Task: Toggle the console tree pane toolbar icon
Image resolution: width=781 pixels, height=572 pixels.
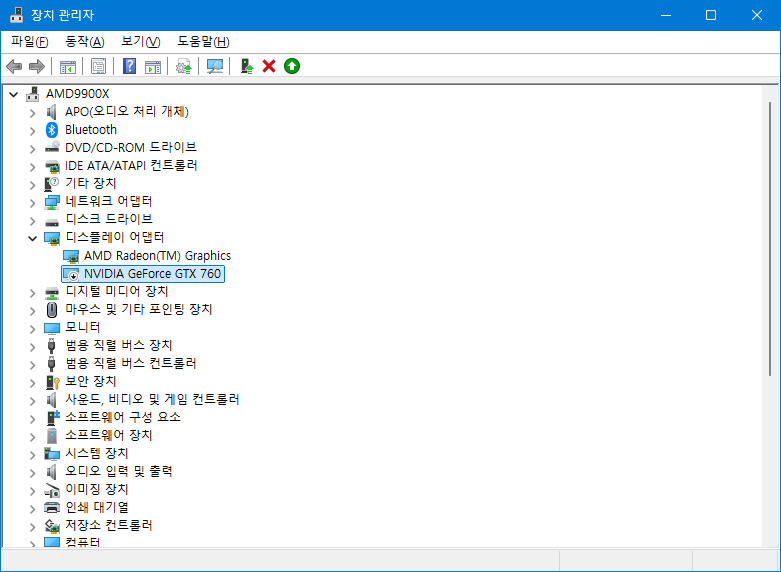Action: pyautogui.click(x=67, y=66)
